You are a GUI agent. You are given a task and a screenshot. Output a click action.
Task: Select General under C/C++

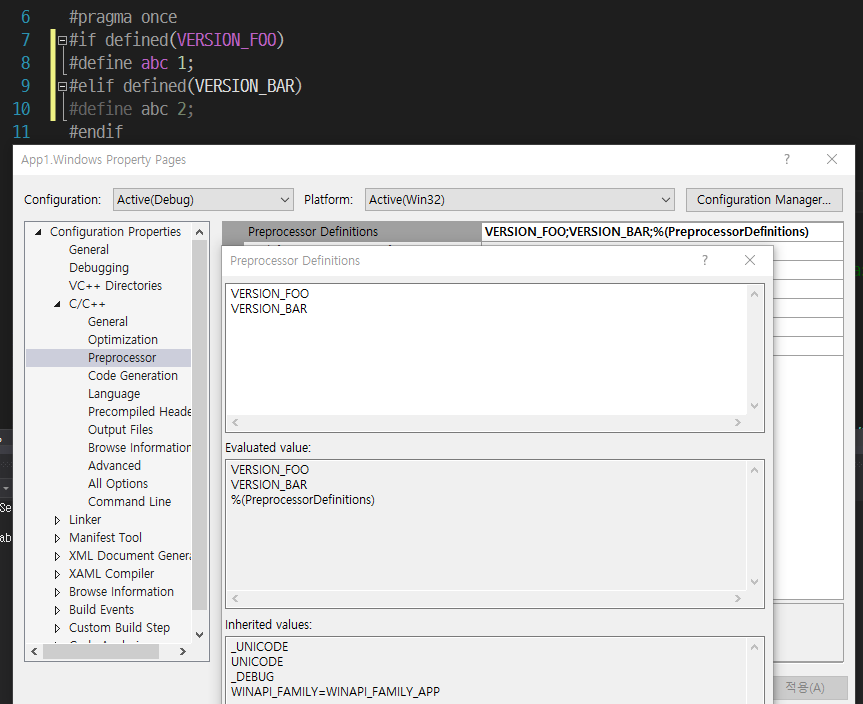pos(107,321)
